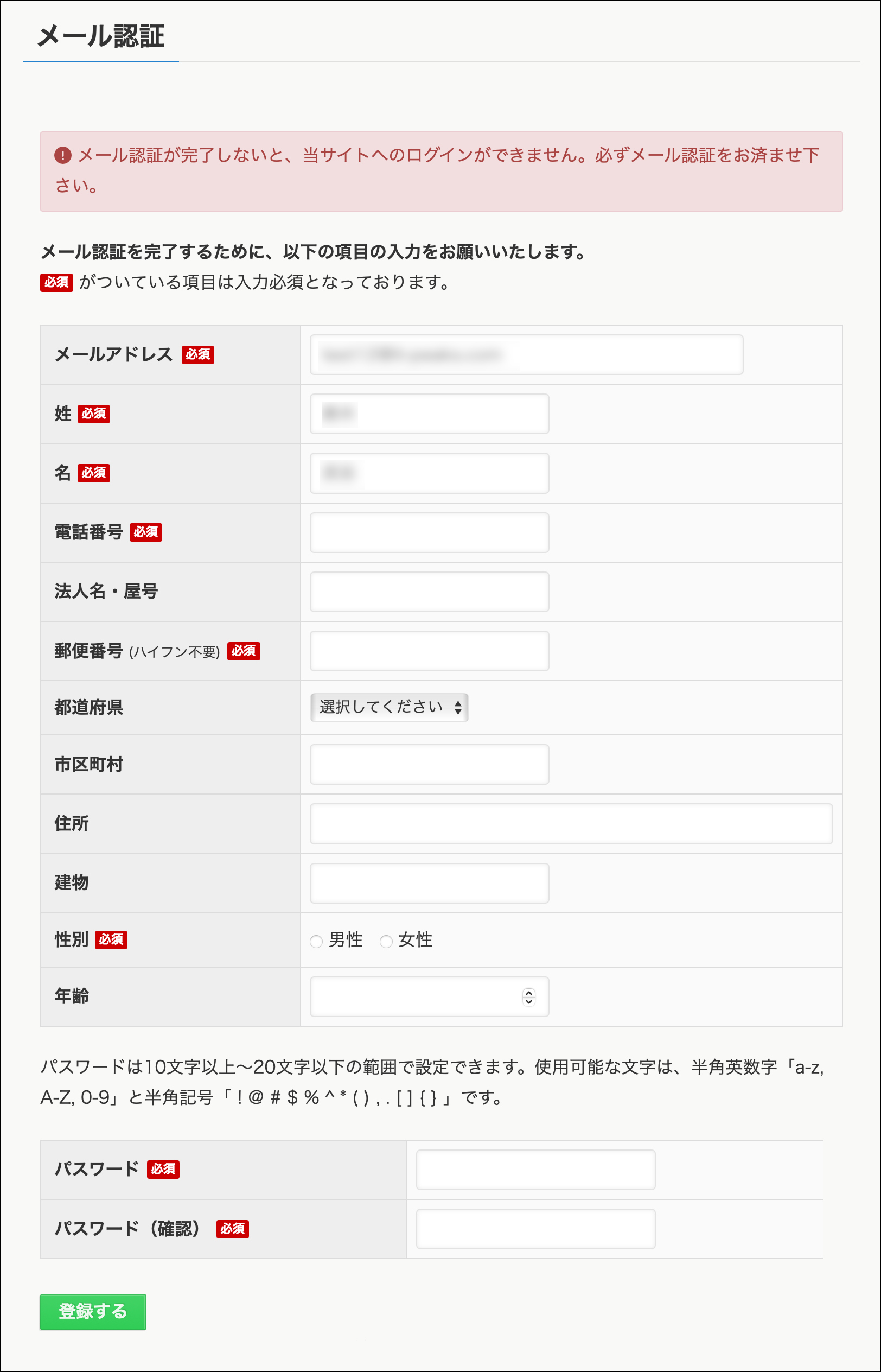Viewport: 881px width, 1372px height.
Task: Click the 必須 badge beside 性別
Action: [x=111, y=939]
